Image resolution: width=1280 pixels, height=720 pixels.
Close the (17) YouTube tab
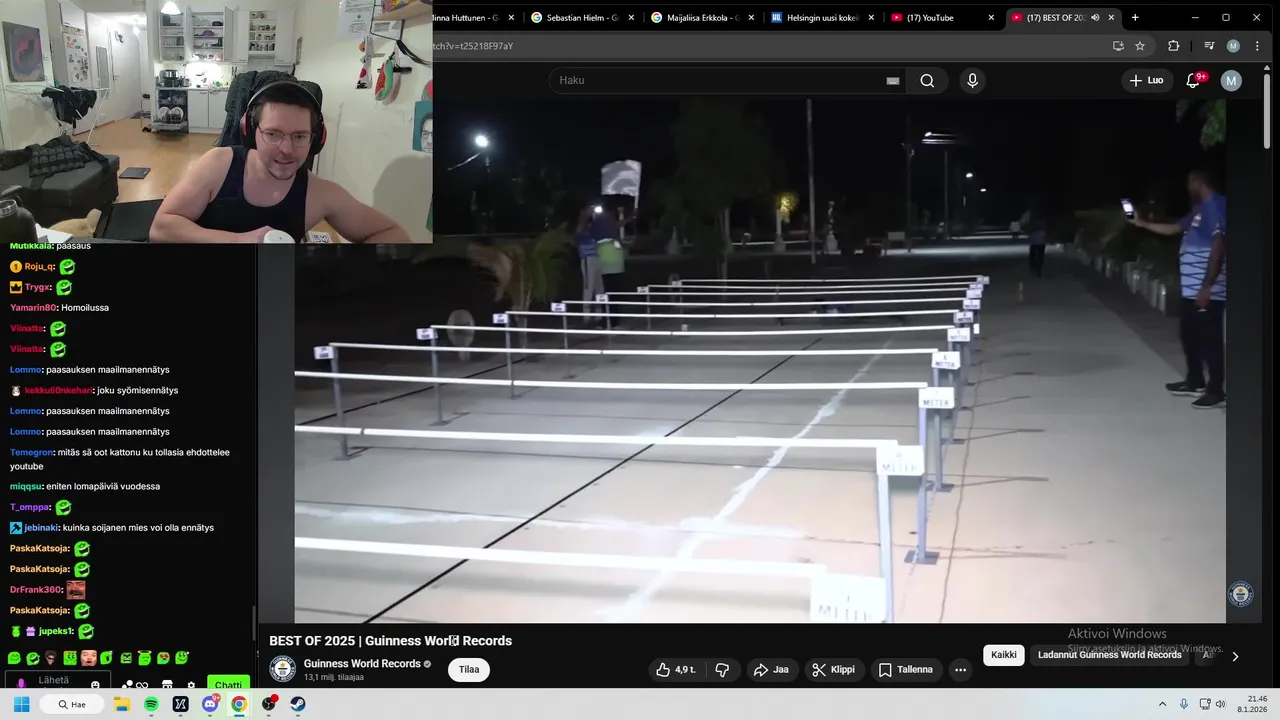(991, 18)
